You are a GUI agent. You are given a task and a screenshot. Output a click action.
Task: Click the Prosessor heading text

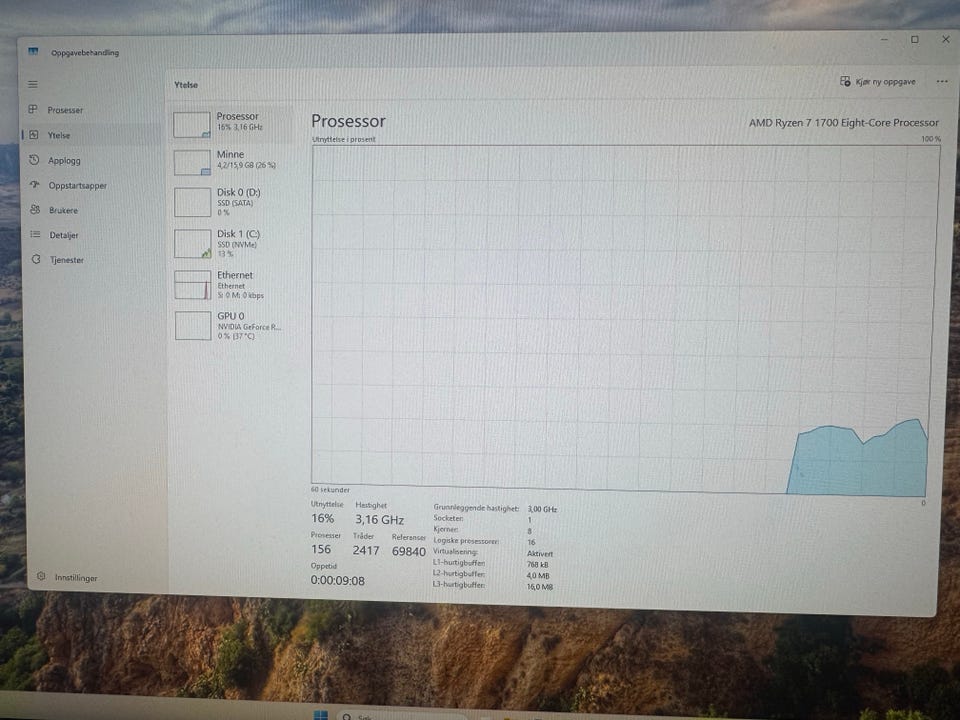click(x=348, y=121)
